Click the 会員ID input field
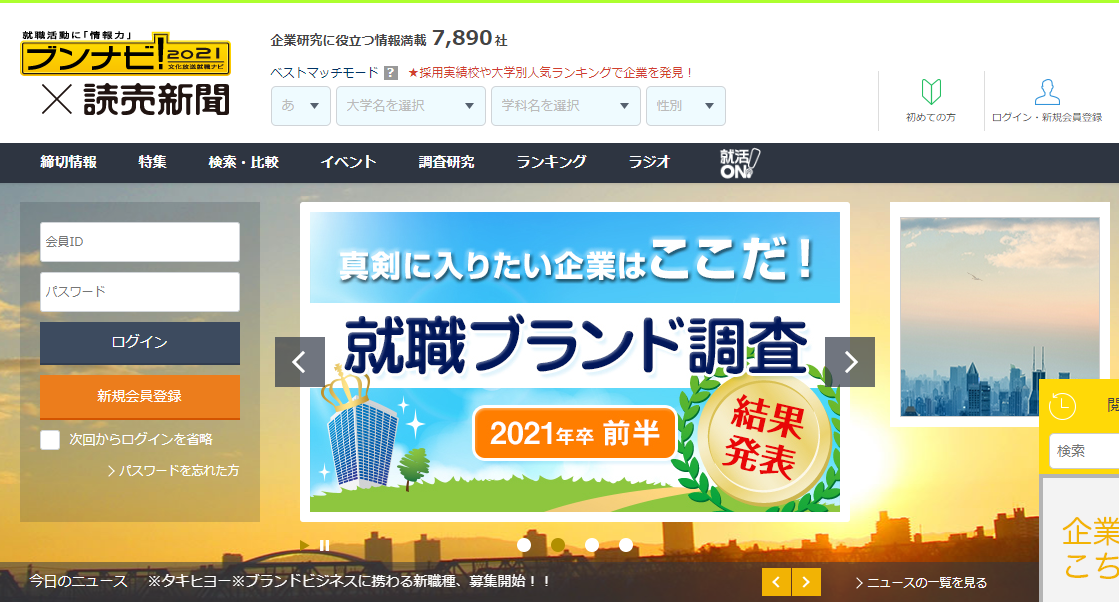The height and width of the screenshot is (602, 1119). click(x=140, y=242)
